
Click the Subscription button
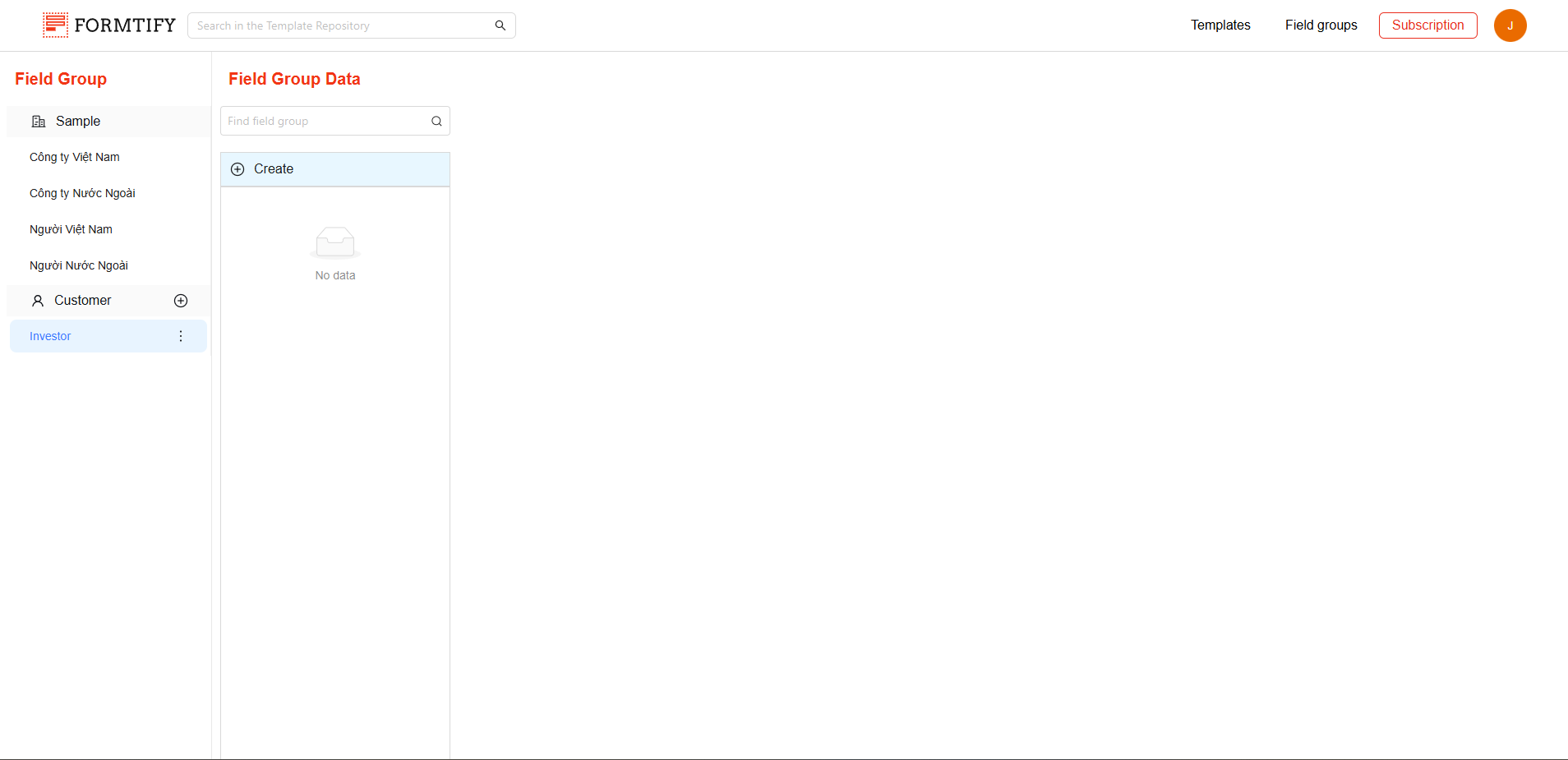click(1427, 25)
